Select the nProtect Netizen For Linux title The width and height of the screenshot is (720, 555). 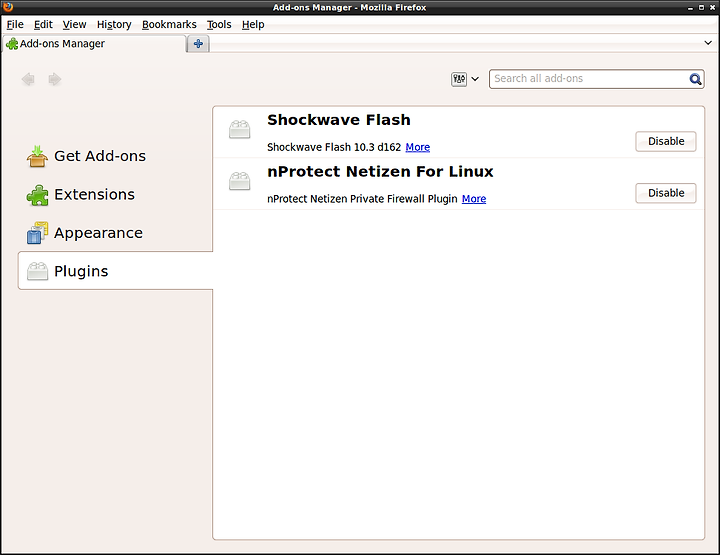(380, 172)
